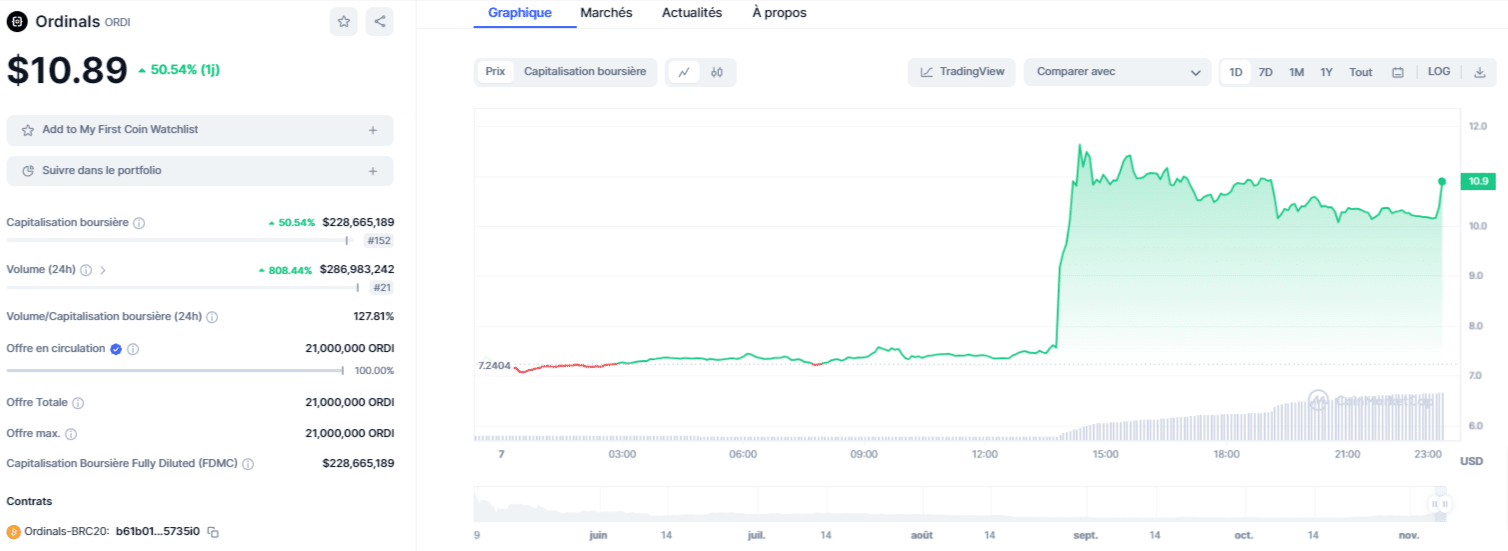Download the chart data
Image resolution: width=1508 pixels, height=551 pixels.
(x=1480, y=72)
